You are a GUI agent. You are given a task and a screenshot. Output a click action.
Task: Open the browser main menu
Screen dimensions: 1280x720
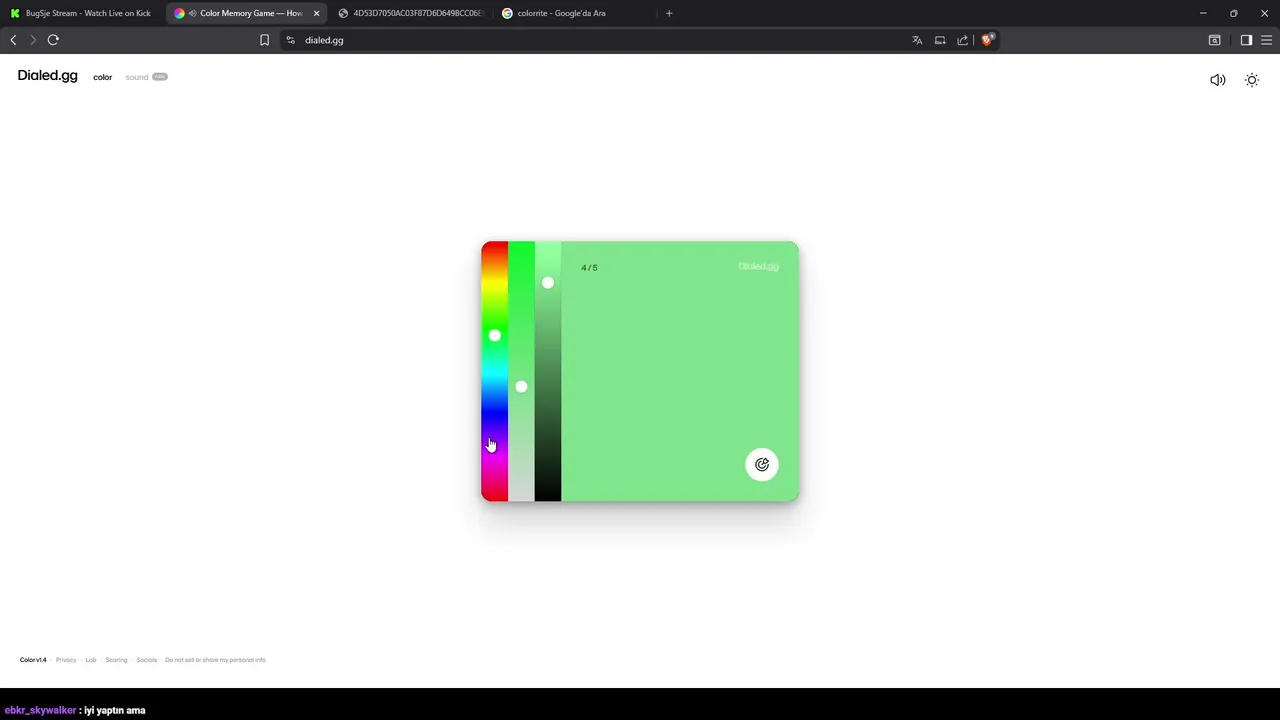[1266, 40]
